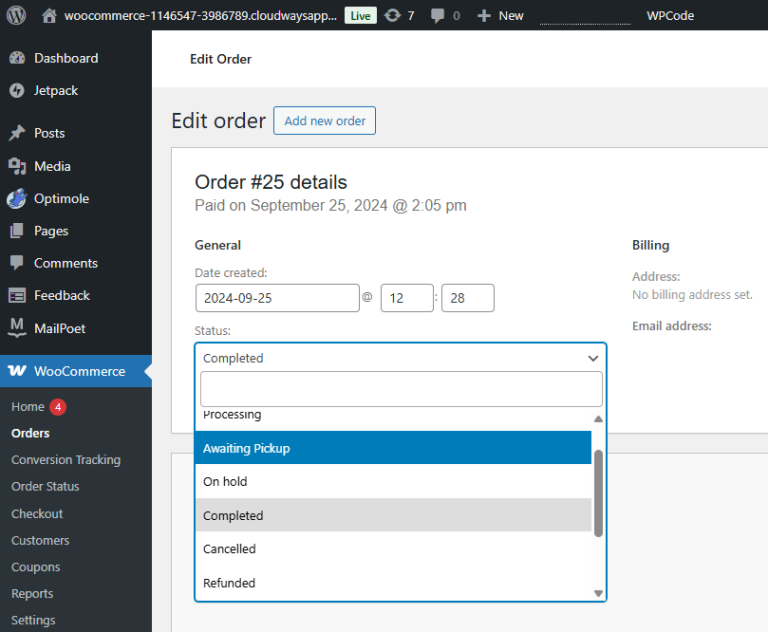Image resolution: width=768 pixels, height=632 pixels.
Task: Click the Pages document icon
Action: pos(17,231)
